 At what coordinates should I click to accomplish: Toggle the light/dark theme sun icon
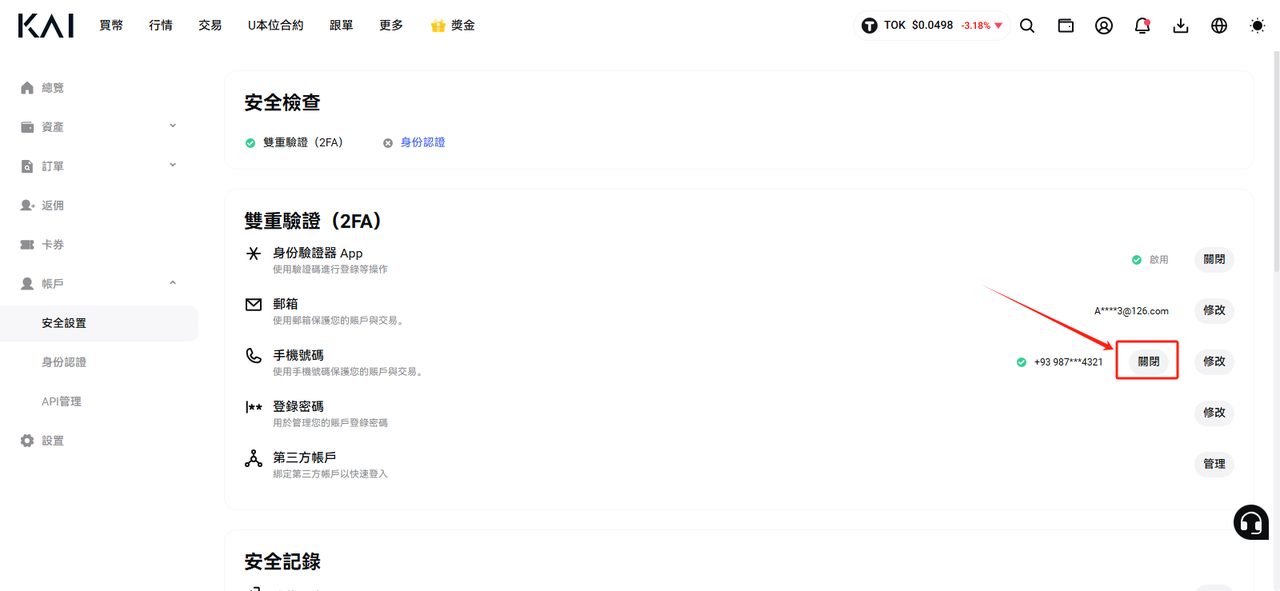point(1258,26)
